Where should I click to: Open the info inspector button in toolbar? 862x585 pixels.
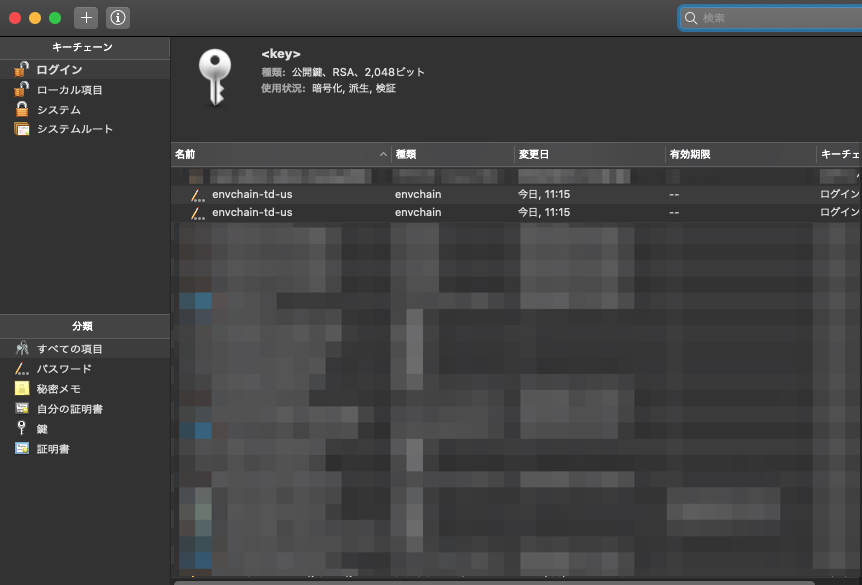pos(118,18)
